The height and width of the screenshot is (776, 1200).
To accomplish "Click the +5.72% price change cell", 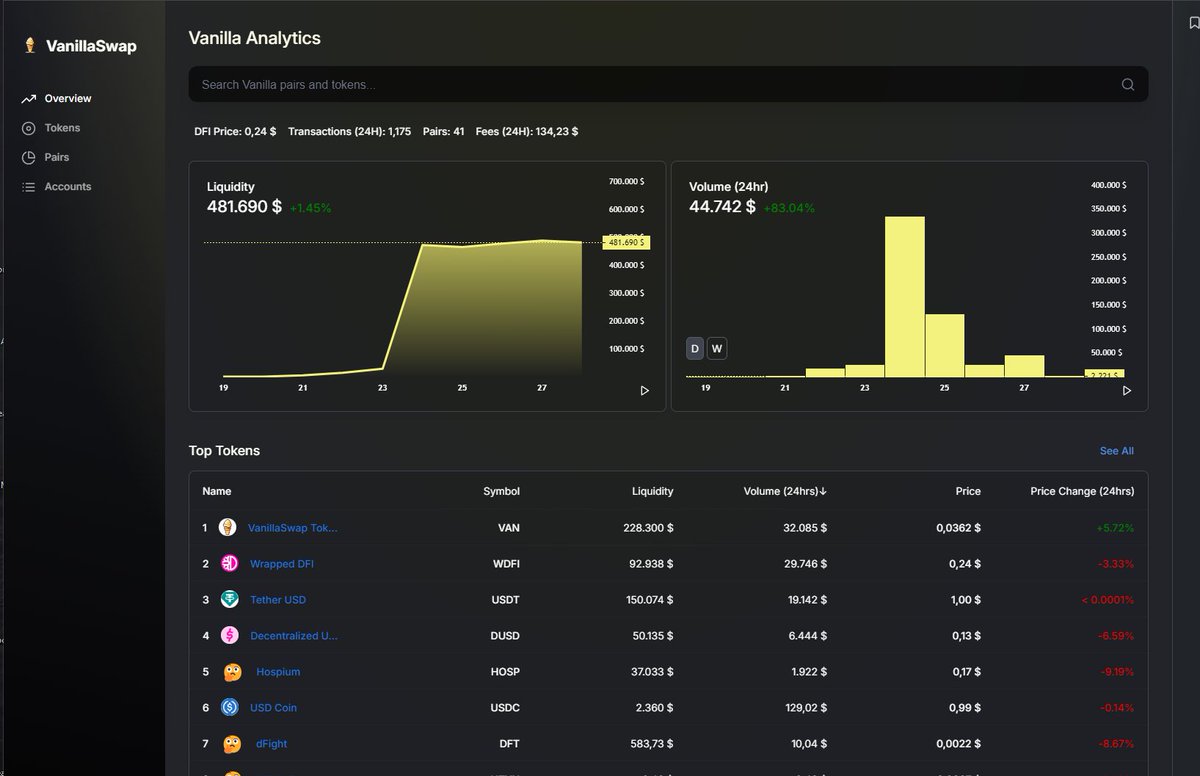I will tap(1115, 528).
